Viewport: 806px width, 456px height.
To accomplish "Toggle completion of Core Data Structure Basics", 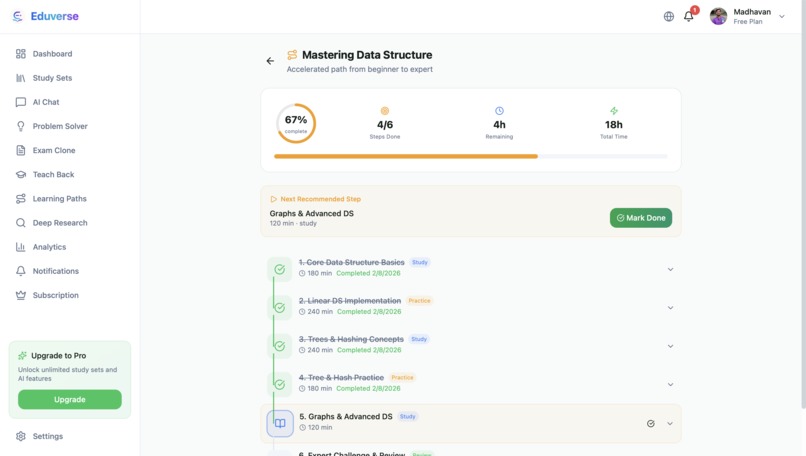I will (x=280, y=269).
